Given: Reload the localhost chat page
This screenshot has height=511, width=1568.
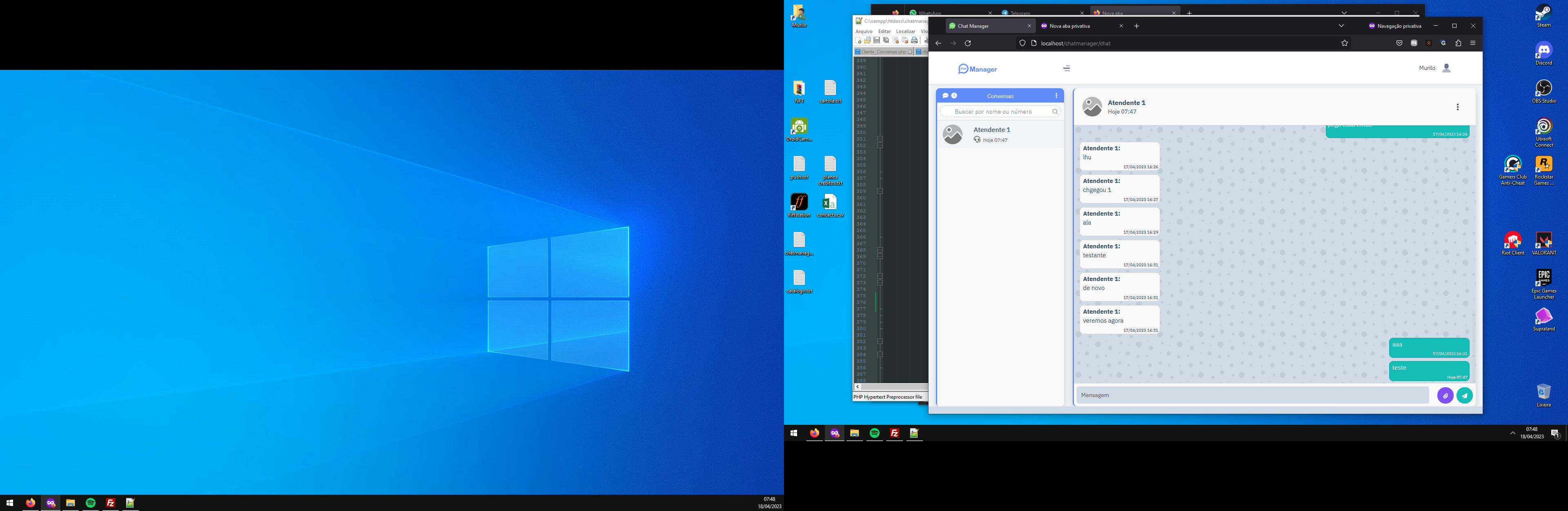Looking at the screenshot, I should 968,43.
